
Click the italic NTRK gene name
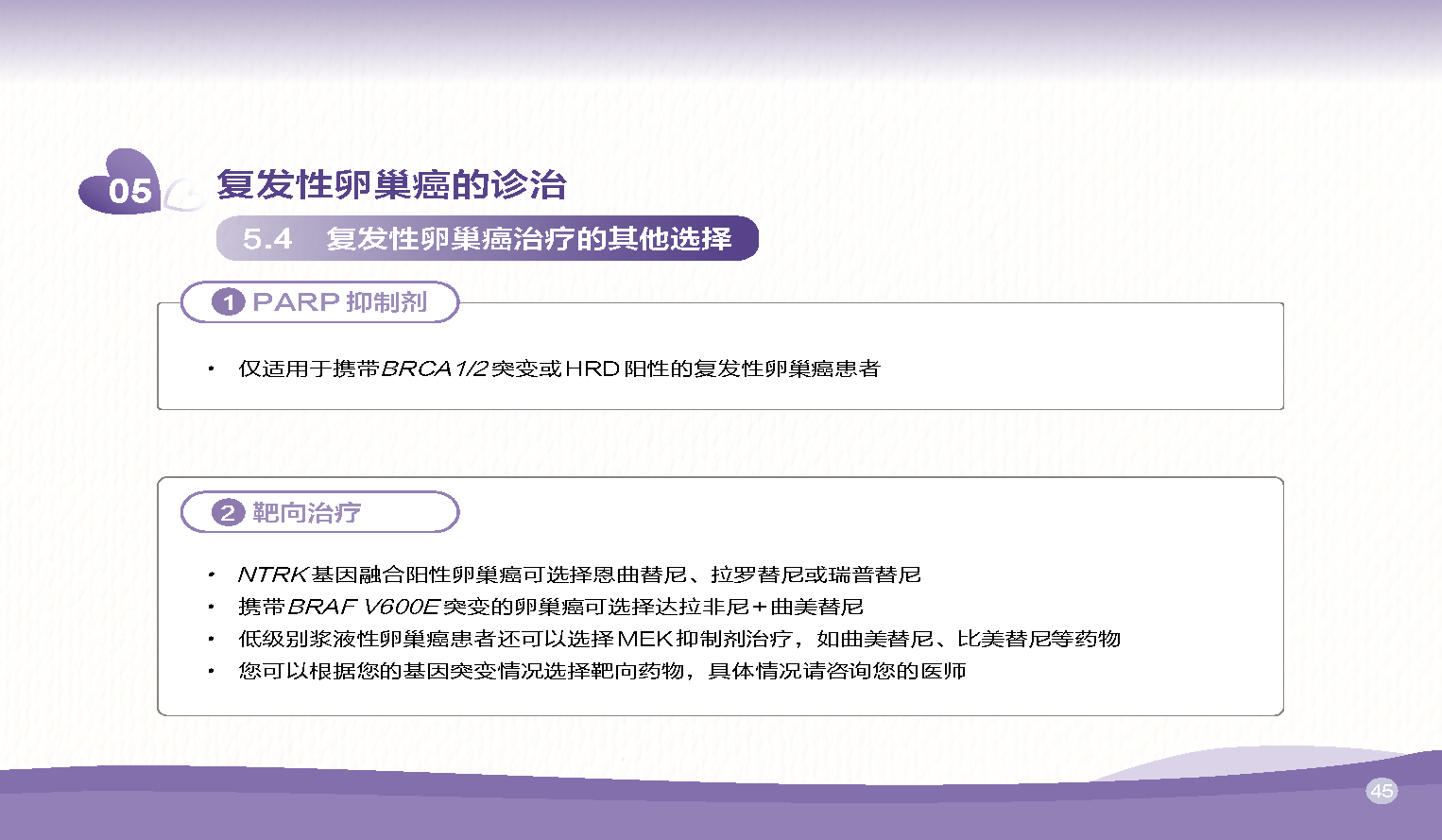click(x=273, y=574)
